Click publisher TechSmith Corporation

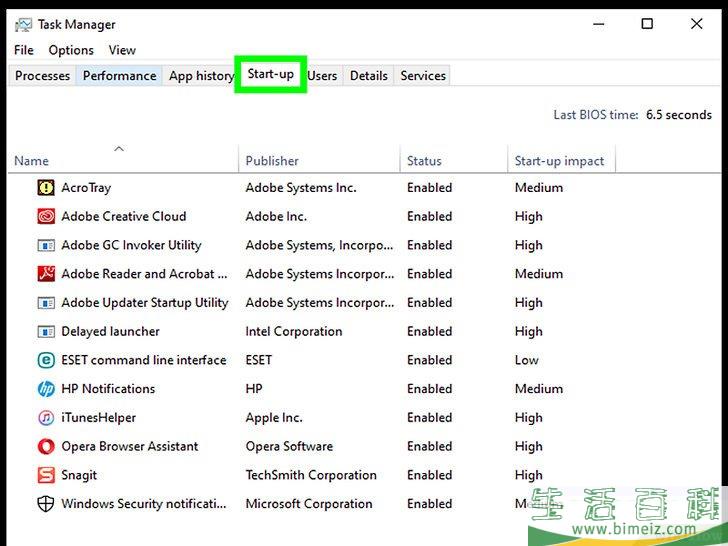(x=311, y=475)
